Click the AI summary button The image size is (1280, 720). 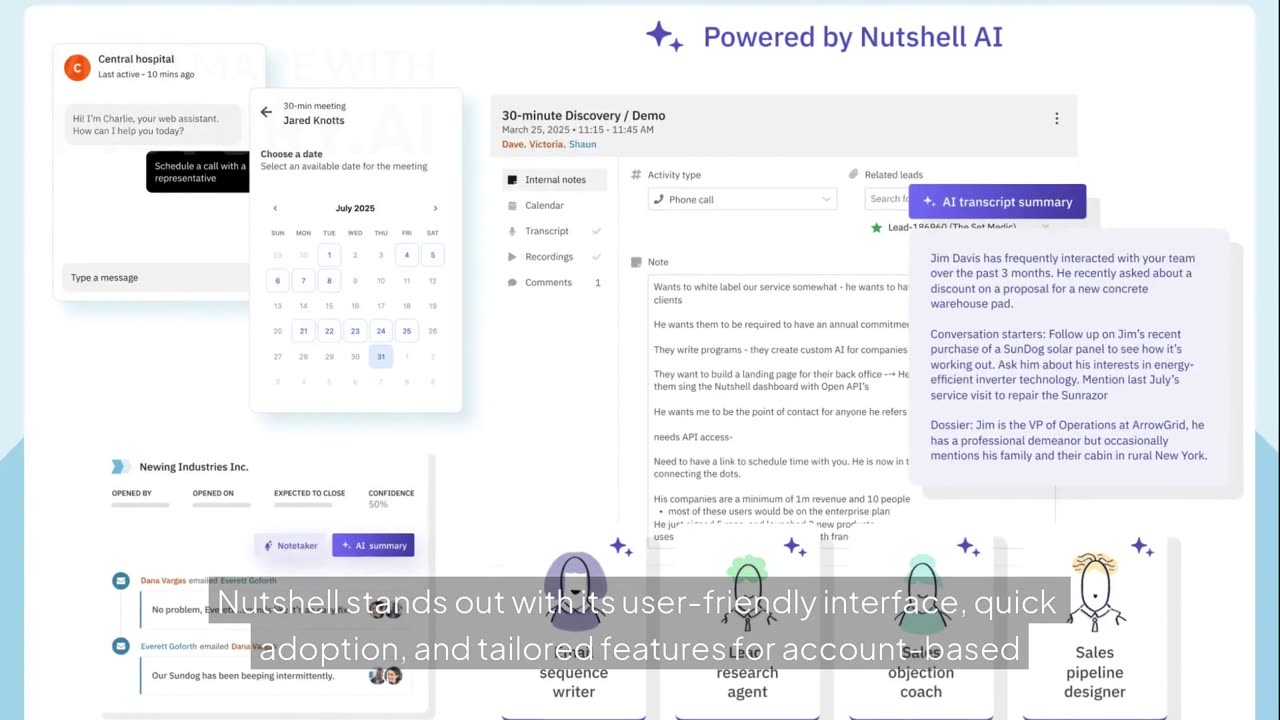(x=373, y=545)
